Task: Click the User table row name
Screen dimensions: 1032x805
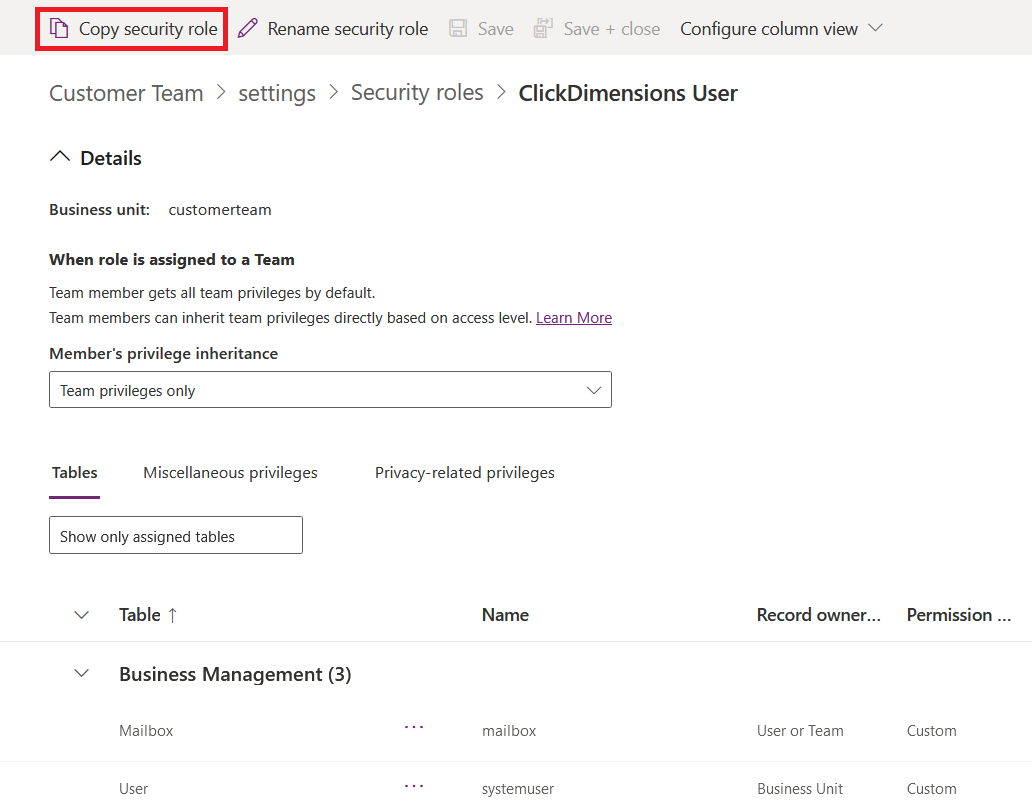Action: pos(134,789)
